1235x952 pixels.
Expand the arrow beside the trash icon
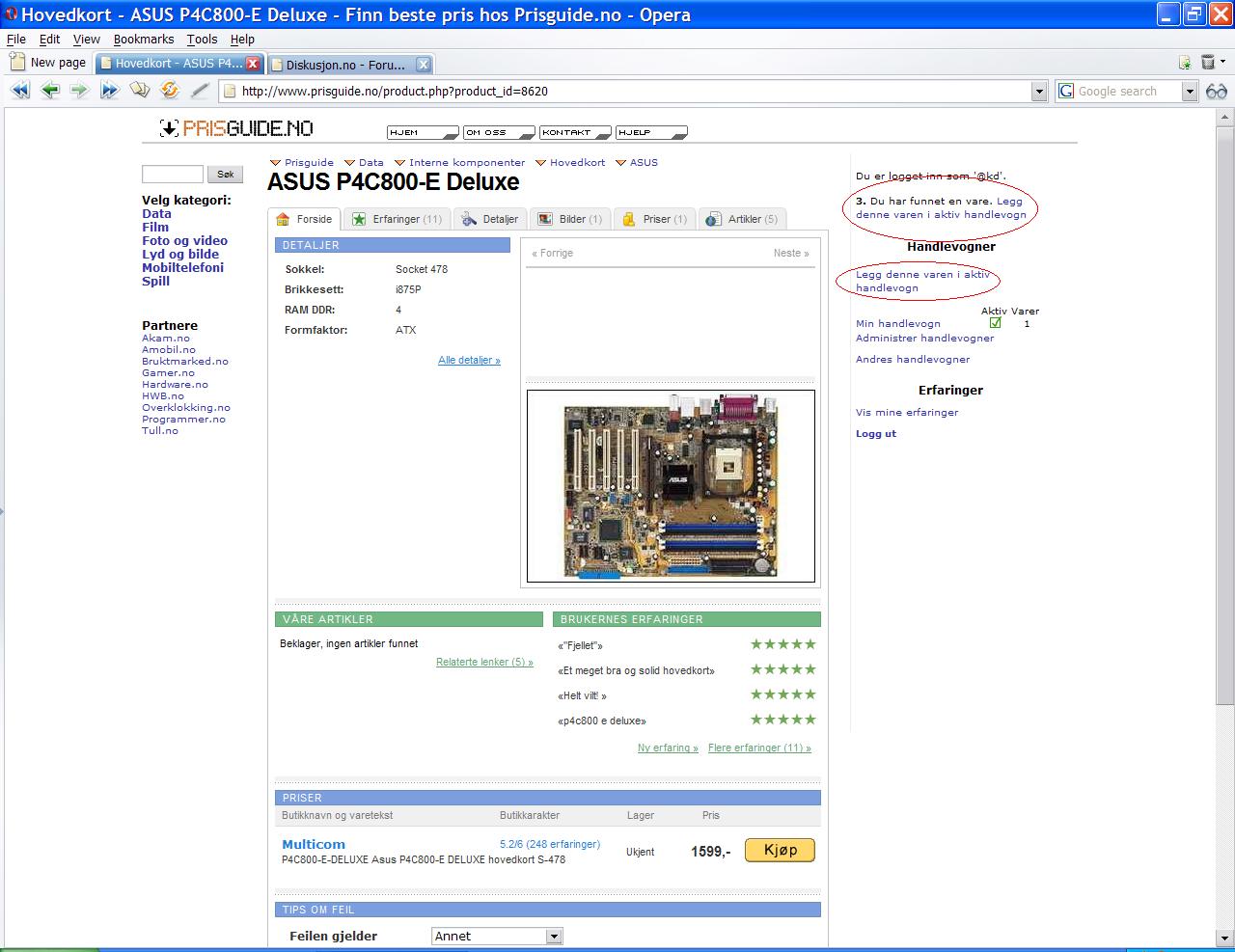(1222, 63)
